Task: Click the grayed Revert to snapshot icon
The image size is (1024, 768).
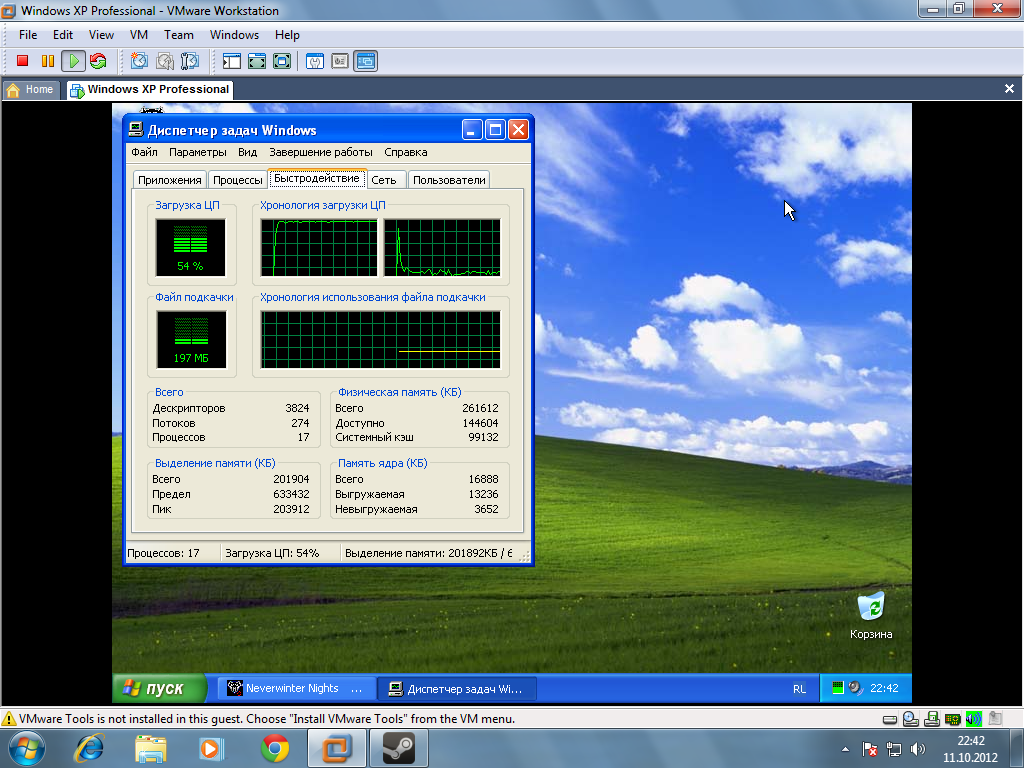Action: [165, 61]
